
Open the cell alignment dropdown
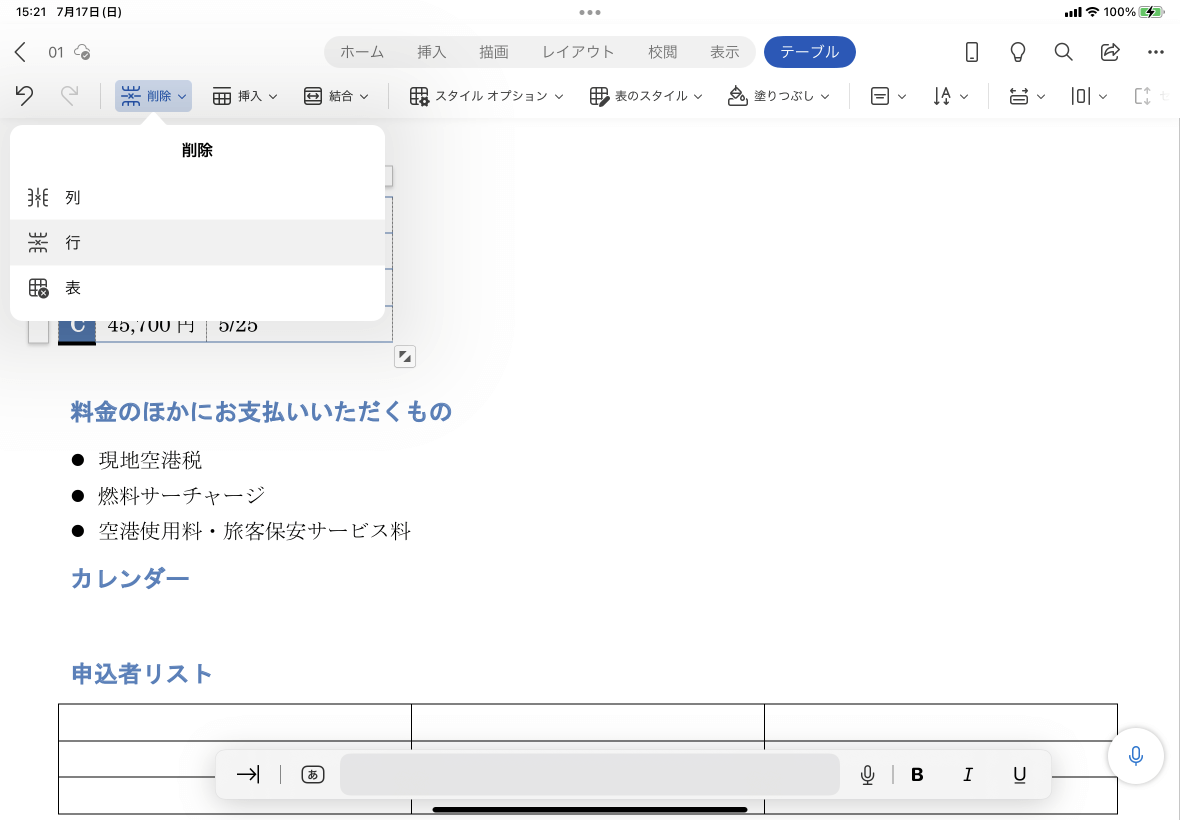888,96
